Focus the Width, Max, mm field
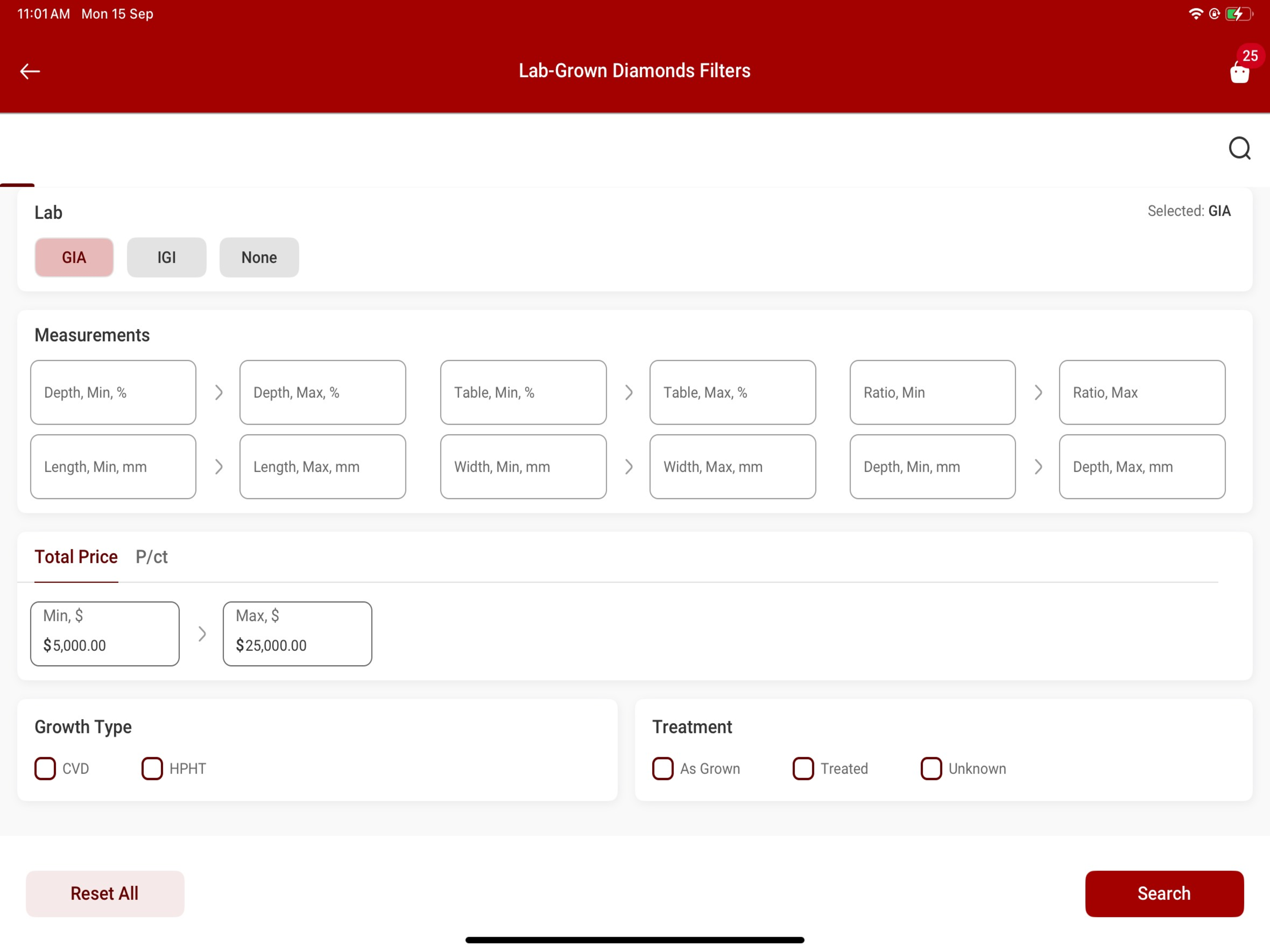 [x=733, y=466]
